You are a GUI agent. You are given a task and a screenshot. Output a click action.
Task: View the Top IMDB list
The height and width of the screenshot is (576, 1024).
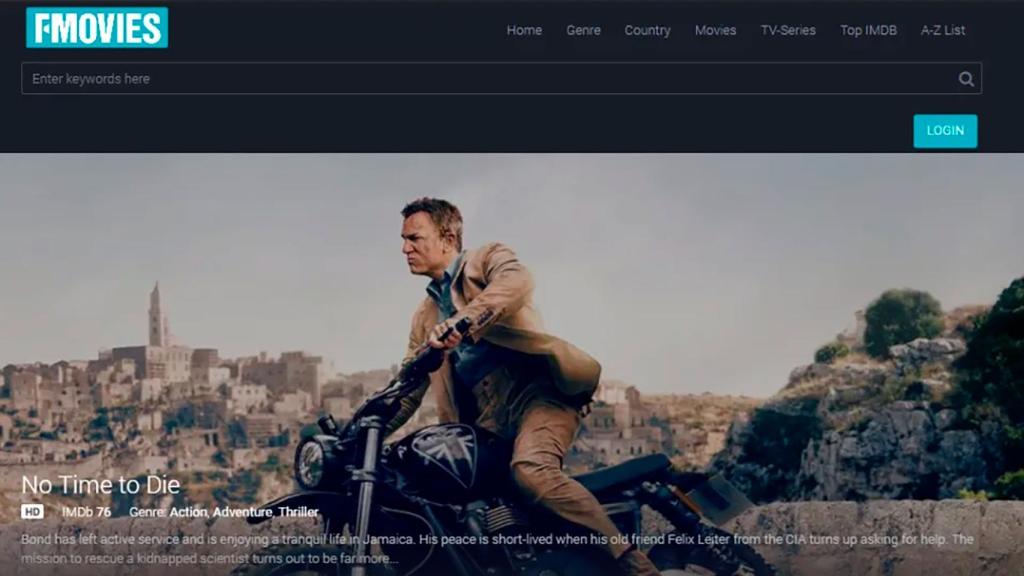pos(866,31)
